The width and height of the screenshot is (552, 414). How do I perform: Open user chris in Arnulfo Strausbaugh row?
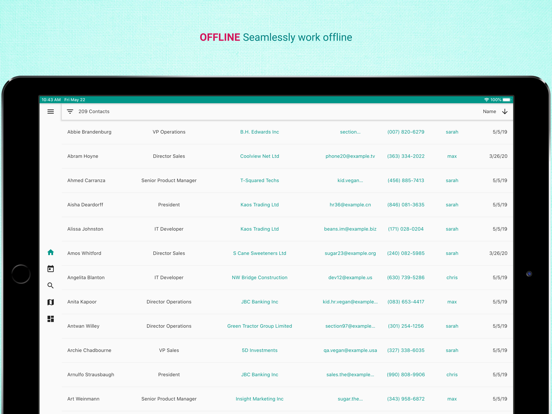click(x=452, y=375)
